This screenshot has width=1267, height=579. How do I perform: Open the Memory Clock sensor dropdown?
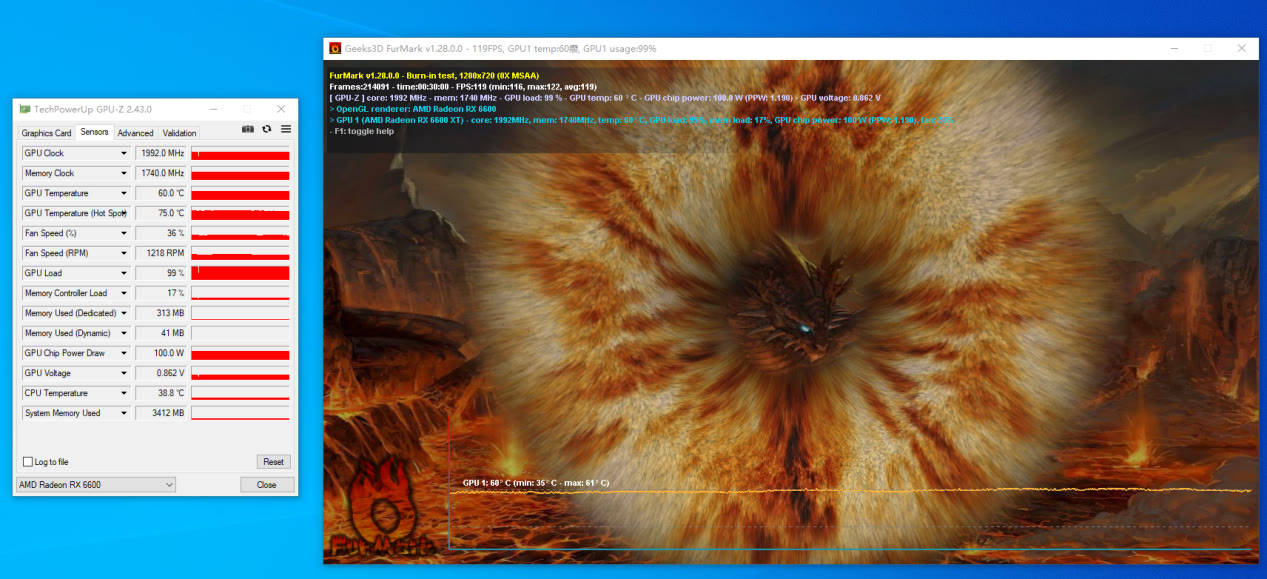point(124,173)
